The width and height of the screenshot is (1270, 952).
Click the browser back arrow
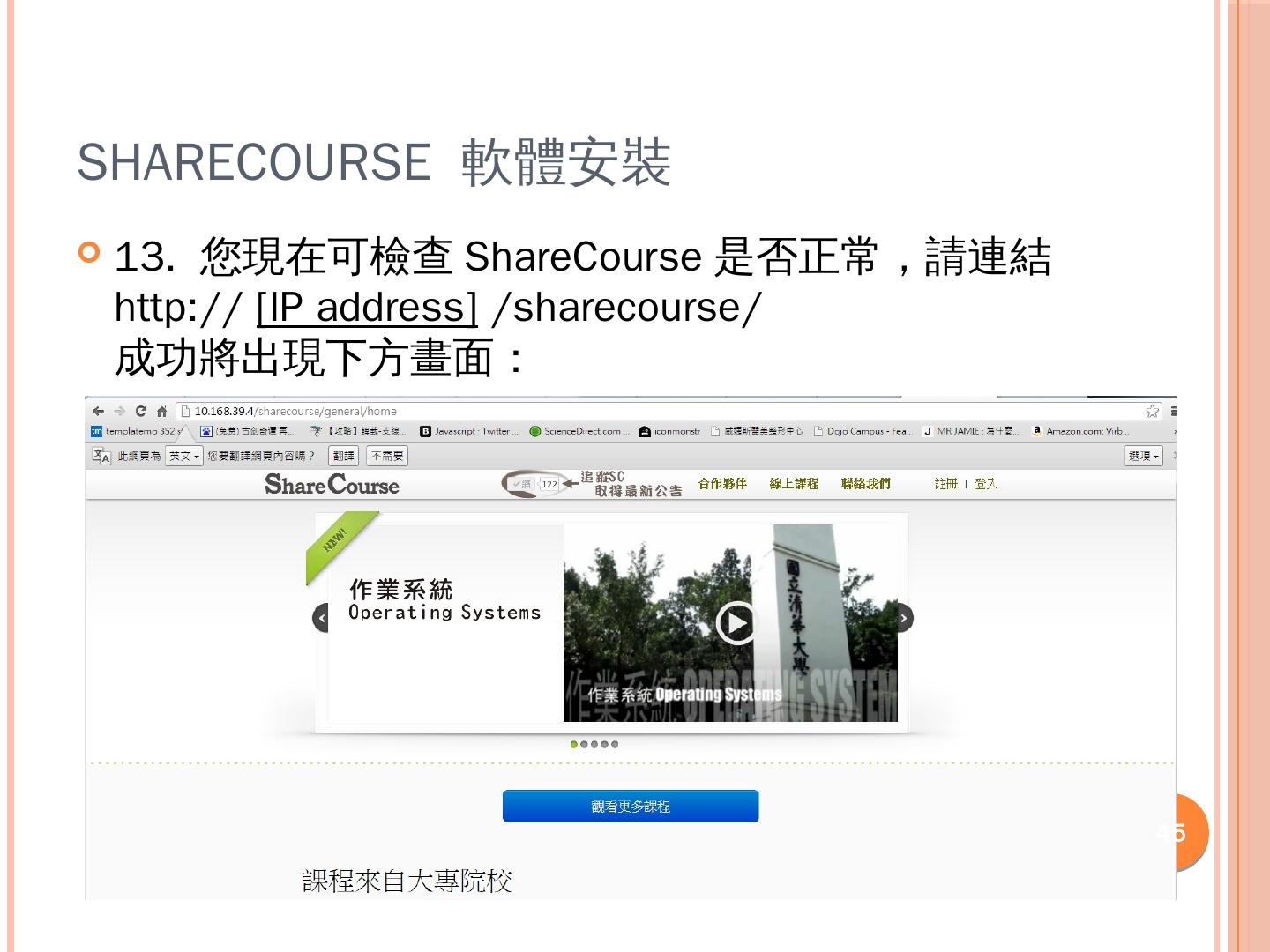(x=98, y=412)
